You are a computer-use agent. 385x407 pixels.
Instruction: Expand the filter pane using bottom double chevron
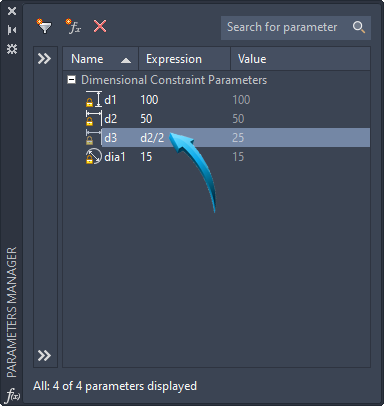coord(44,355)
